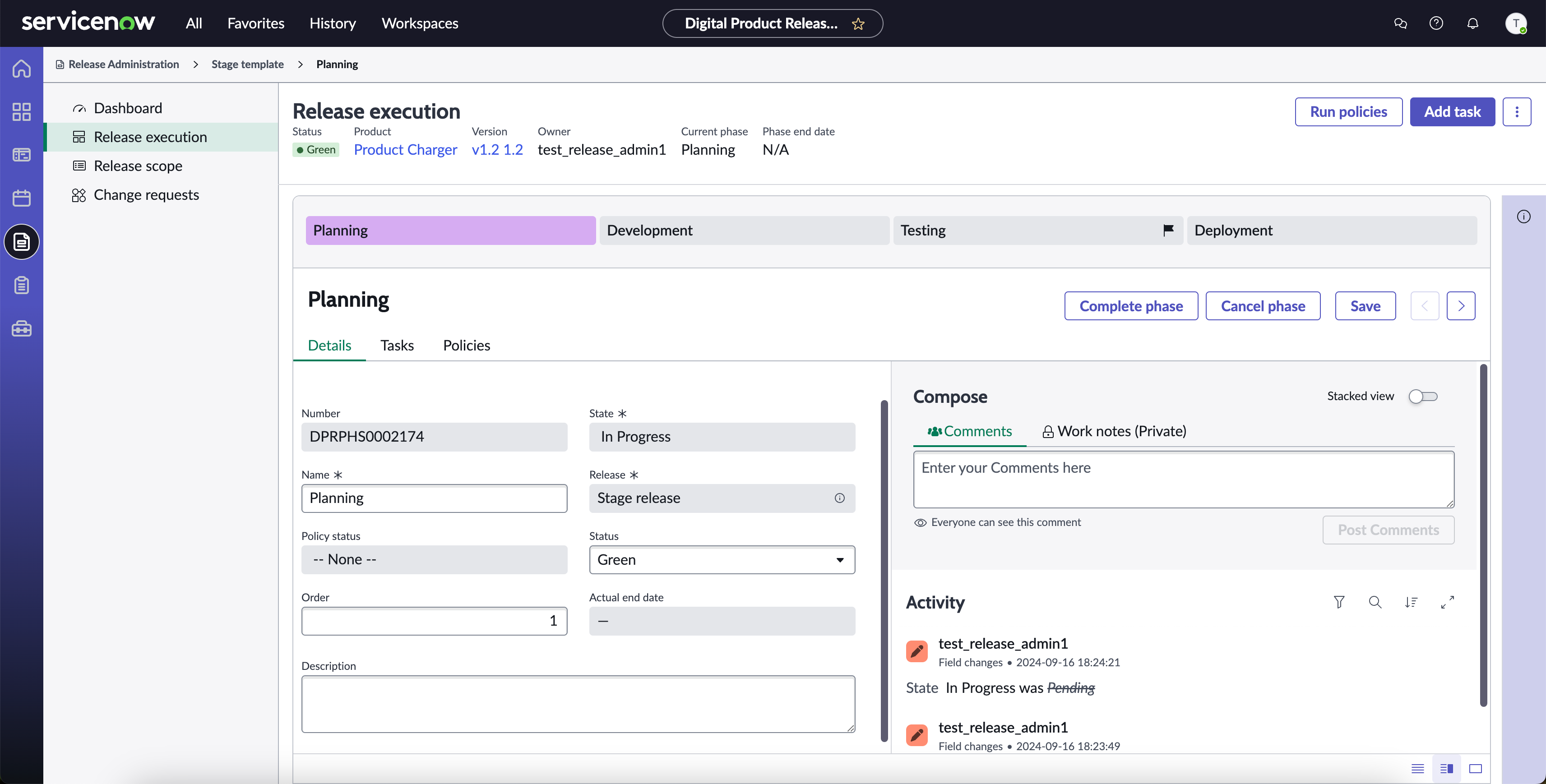Open the Product Charger link
Image resolution: width=1546 pixels, height=784 pixels.
405,150
